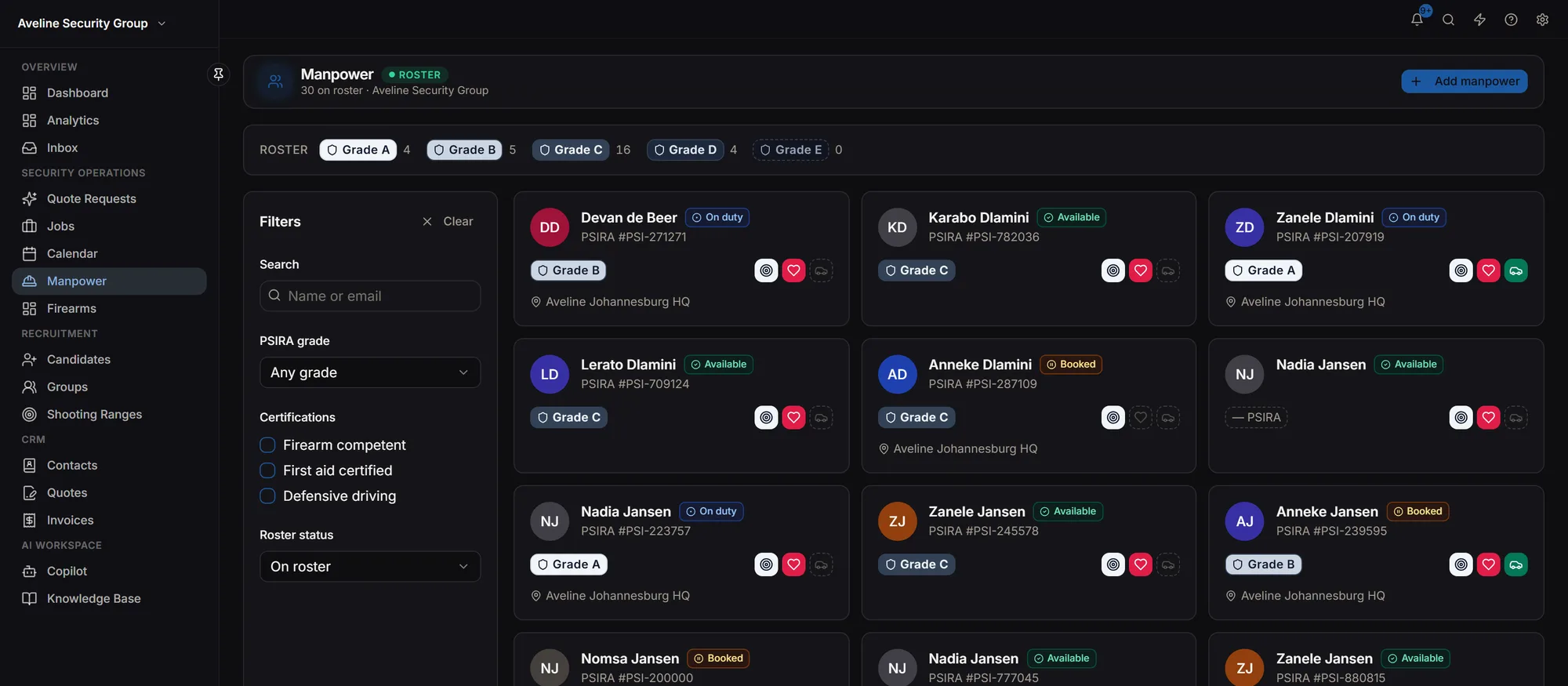Open Knowledge Base in sidebar
Image resolution: width=1568 pixels, height=686 pixels.
point(109,599)
